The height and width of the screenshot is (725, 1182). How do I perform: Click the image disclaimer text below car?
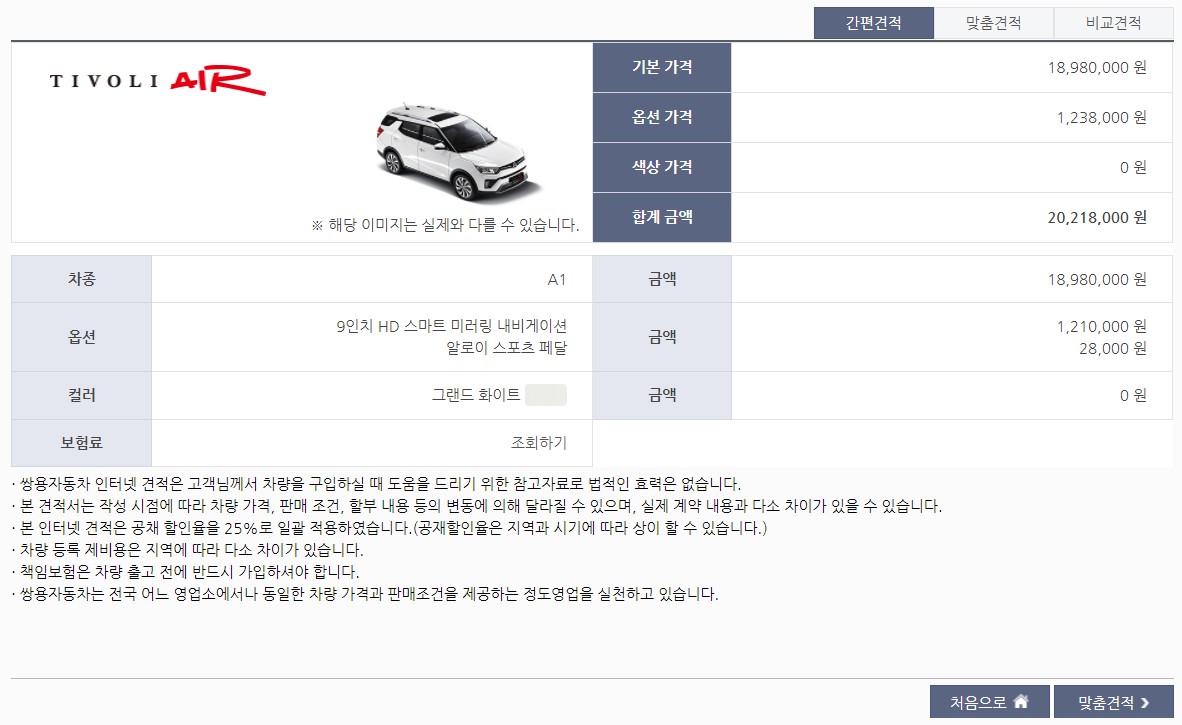445,225
